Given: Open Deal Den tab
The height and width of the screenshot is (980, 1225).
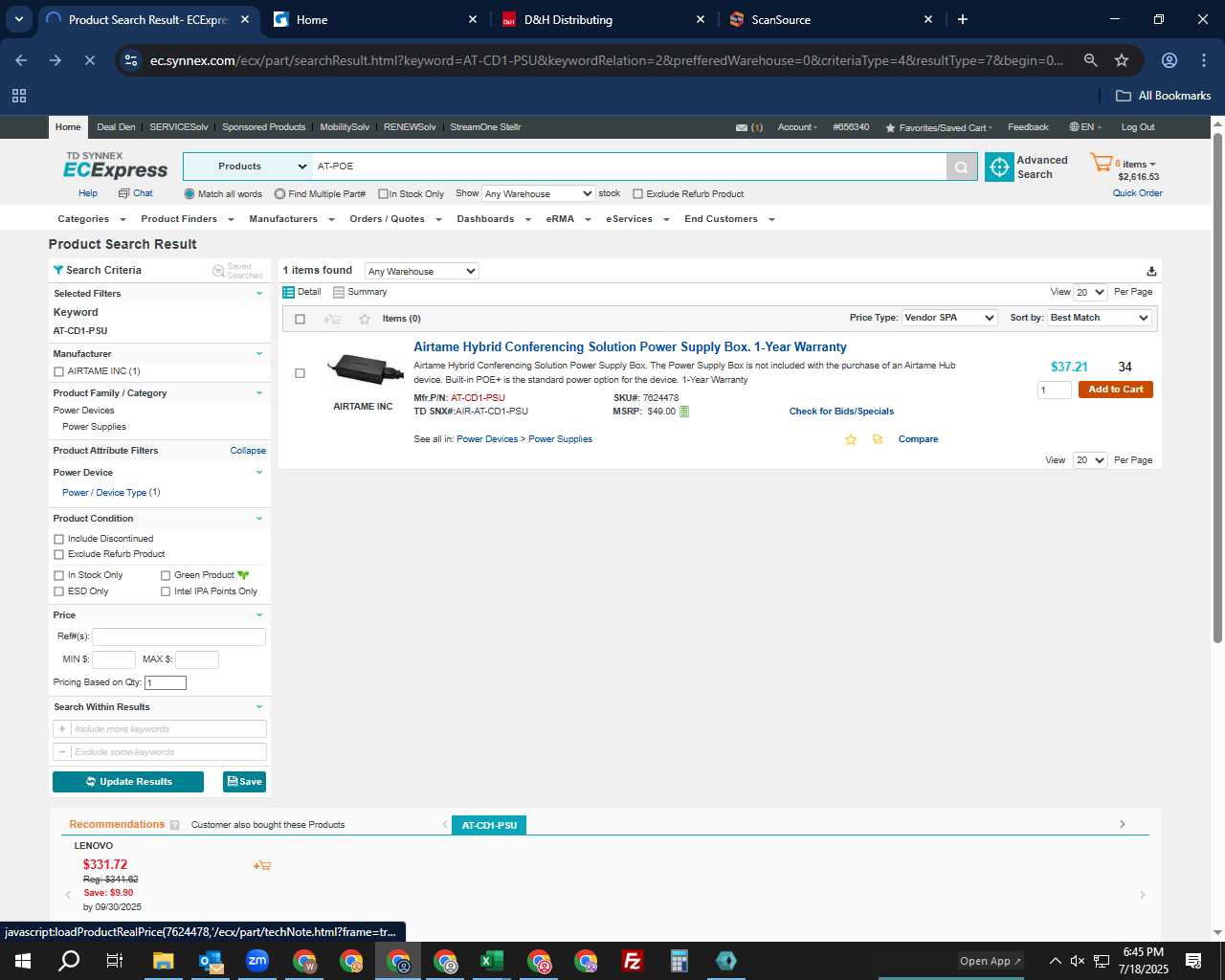Looking at the screenshot, I should 116,127.
